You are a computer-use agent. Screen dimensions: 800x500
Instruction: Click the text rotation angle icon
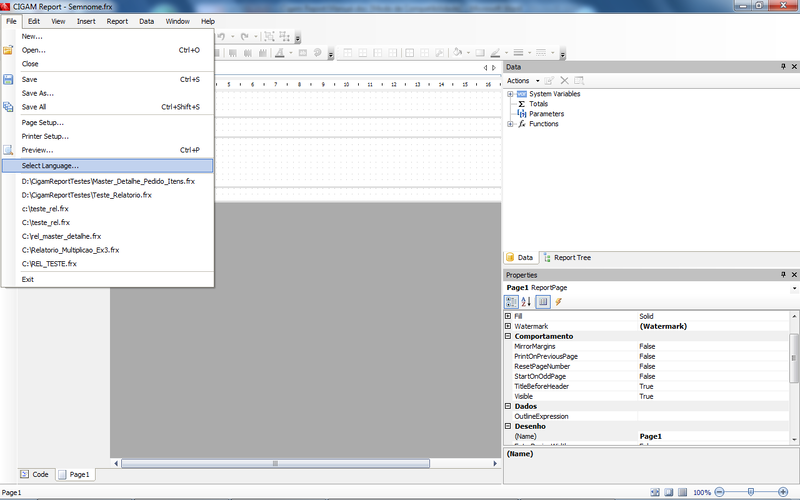317,53
